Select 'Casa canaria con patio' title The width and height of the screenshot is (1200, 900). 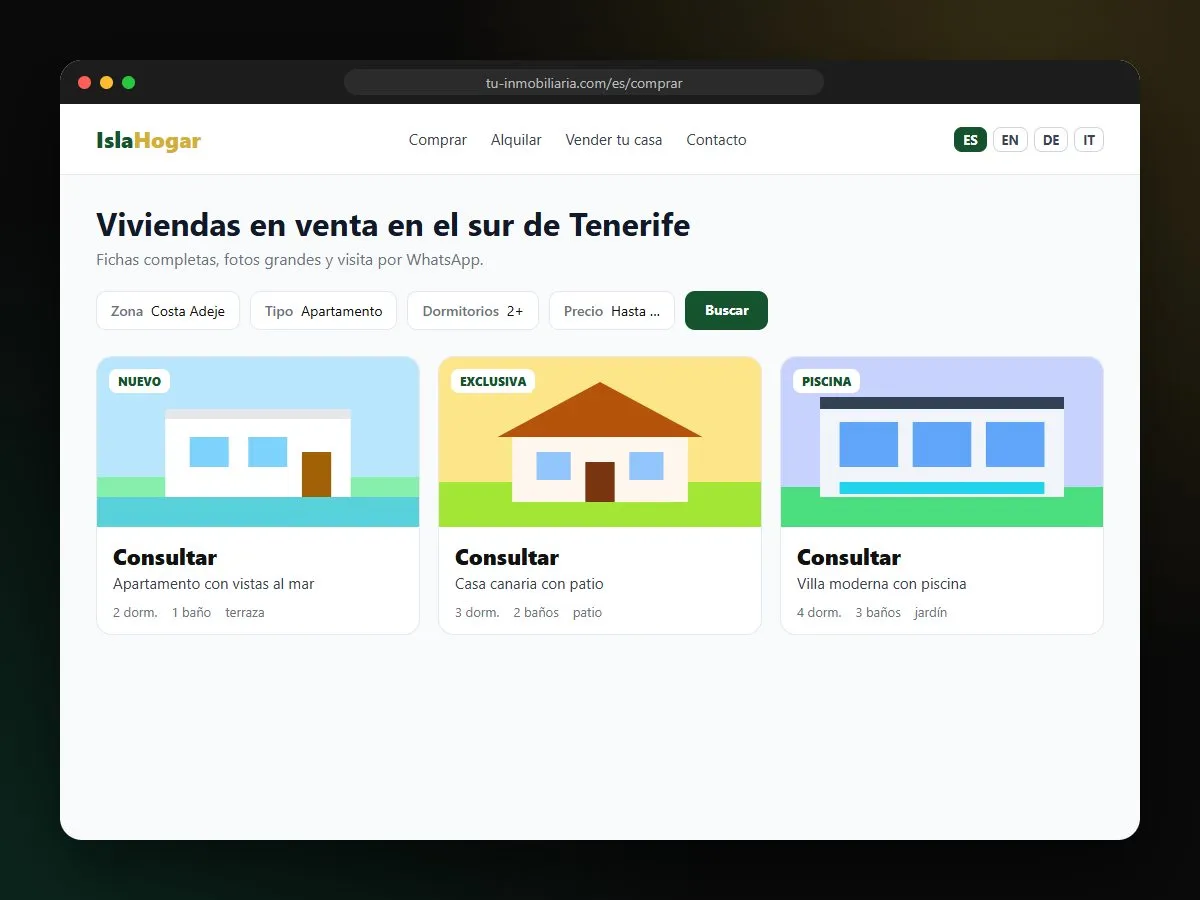tap(529, 584)
